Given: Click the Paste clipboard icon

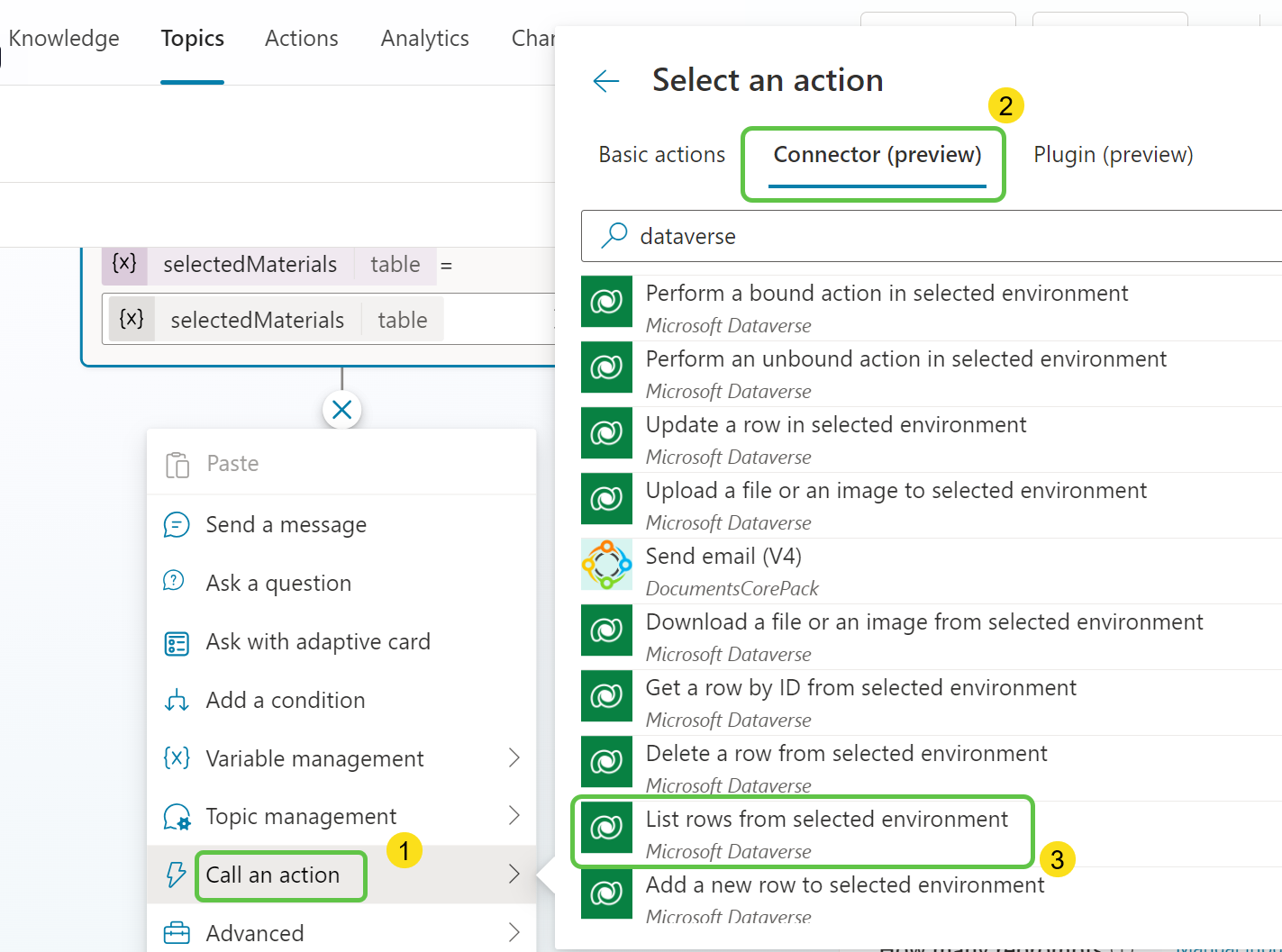Looking at the screenshot, I should point(177,463).
